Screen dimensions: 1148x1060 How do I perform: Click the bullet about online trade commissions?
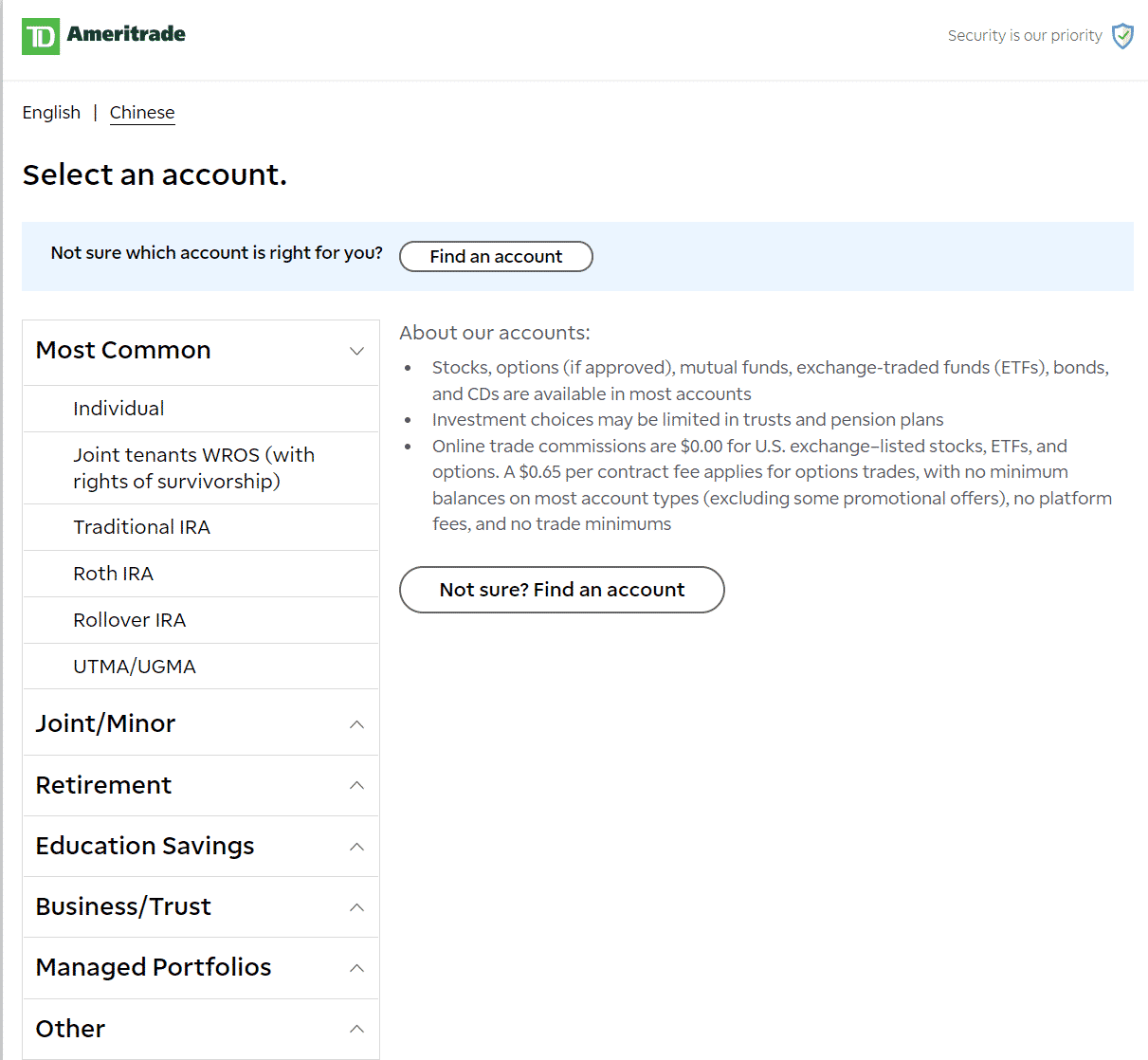pyautogui.click(x=773, y=485)
